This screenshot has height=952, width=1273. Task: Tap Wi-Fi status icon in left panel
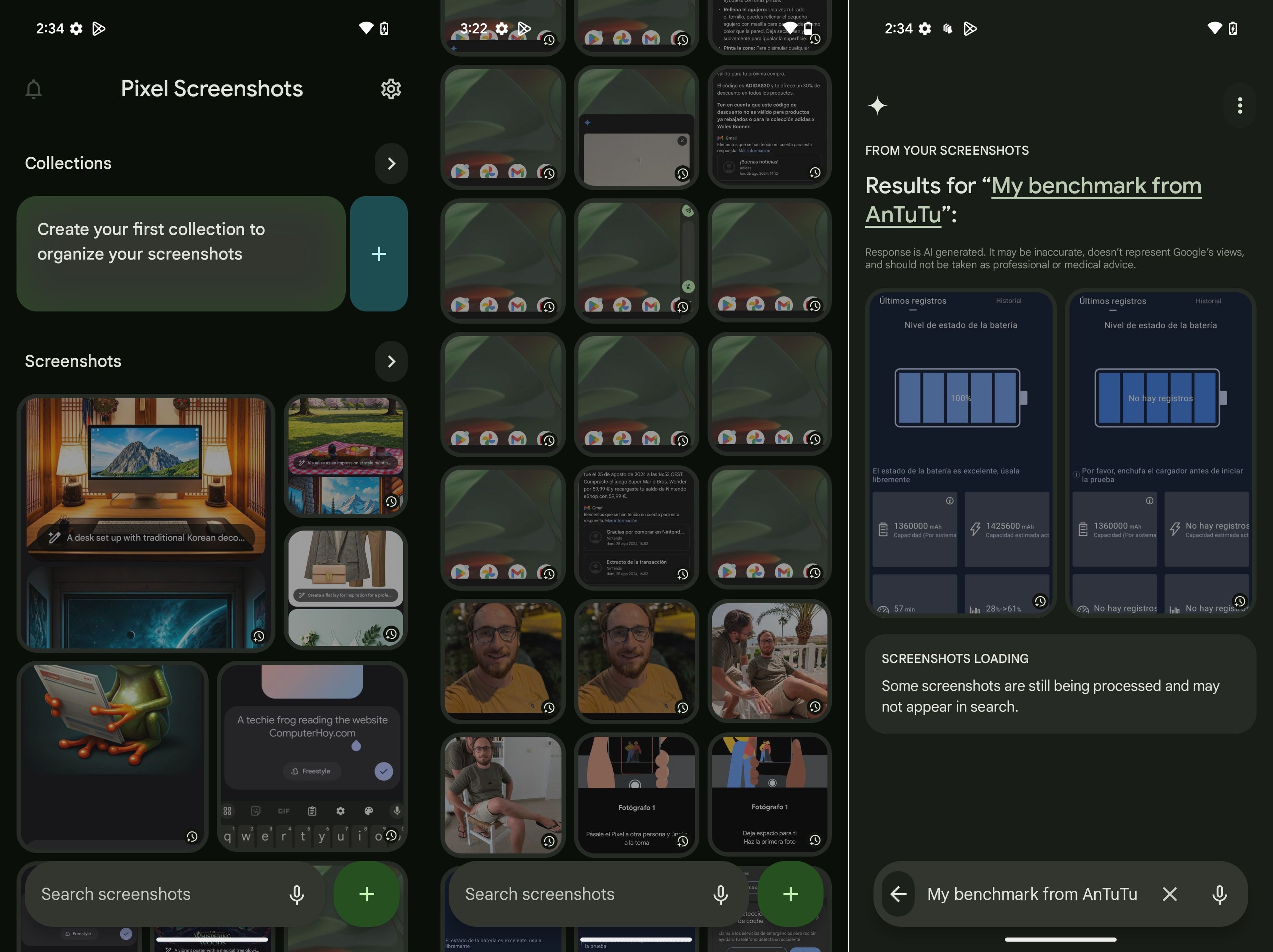click(366, 28)
